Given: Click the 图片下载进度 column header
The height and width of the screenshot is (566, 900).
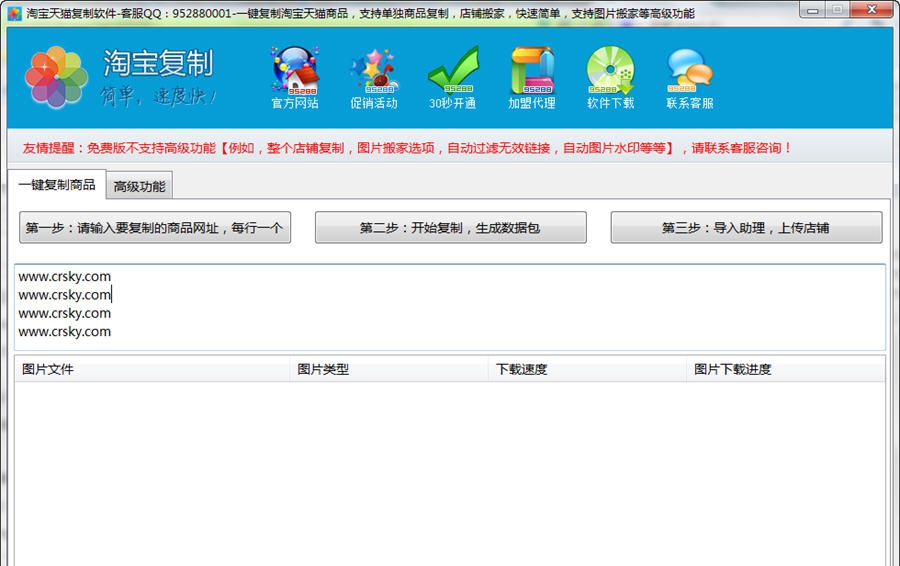Looking at the screenshot, I should point(786,369).
